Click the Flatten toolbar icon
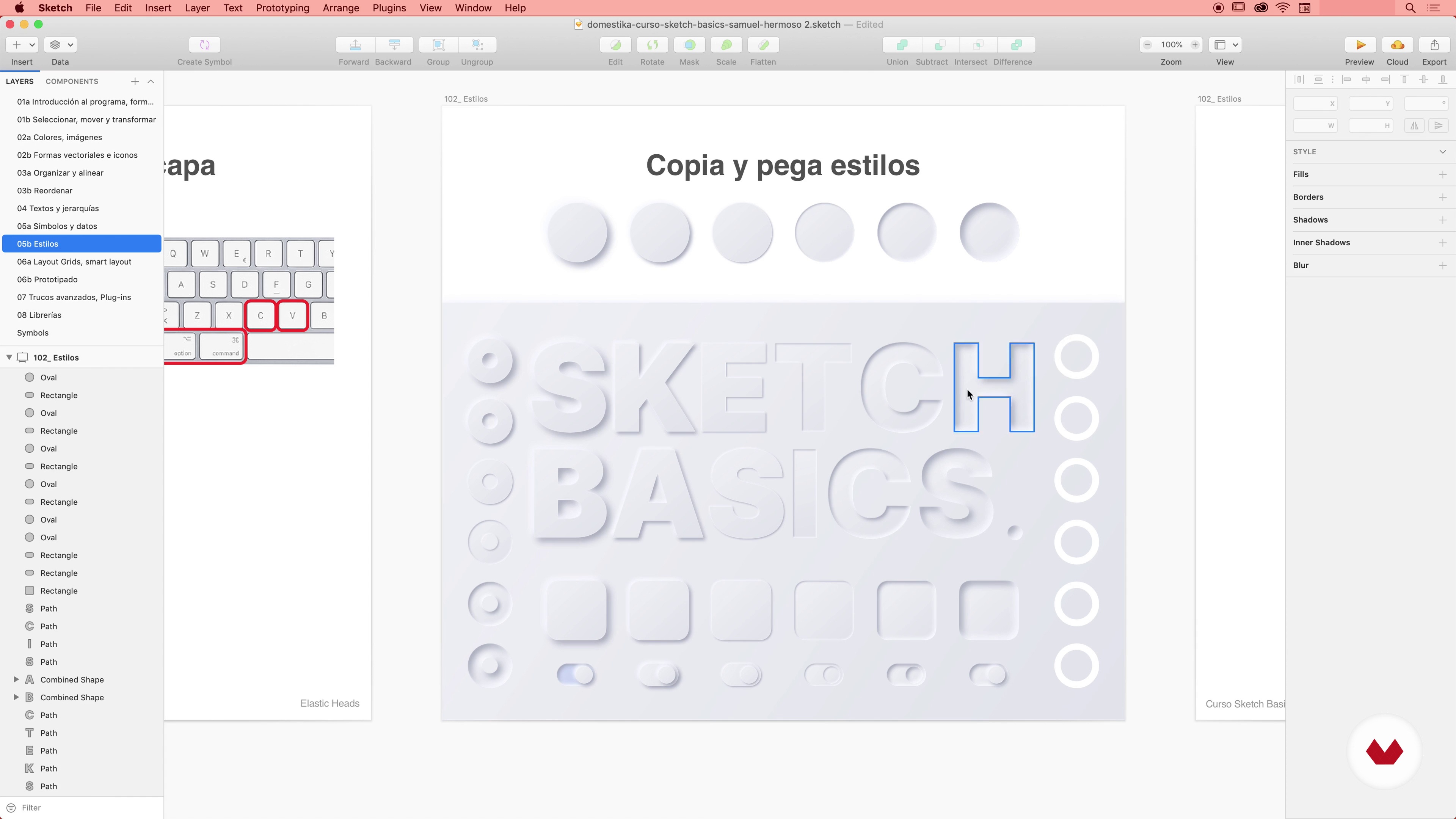 (763, 45)
